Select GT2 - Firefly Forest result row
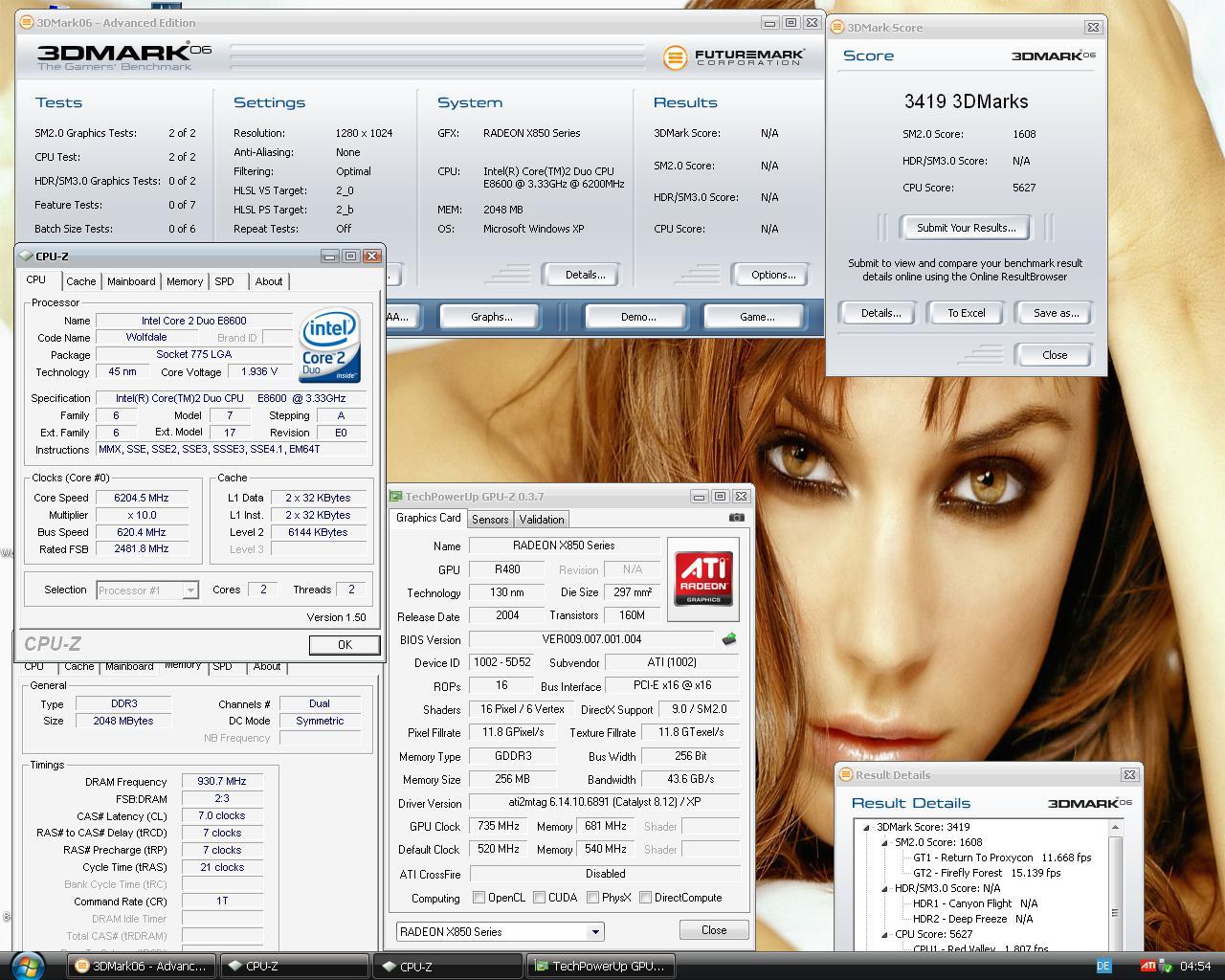Image resolution: width=1225 pixels, height=980 pixels. [987, 873]
